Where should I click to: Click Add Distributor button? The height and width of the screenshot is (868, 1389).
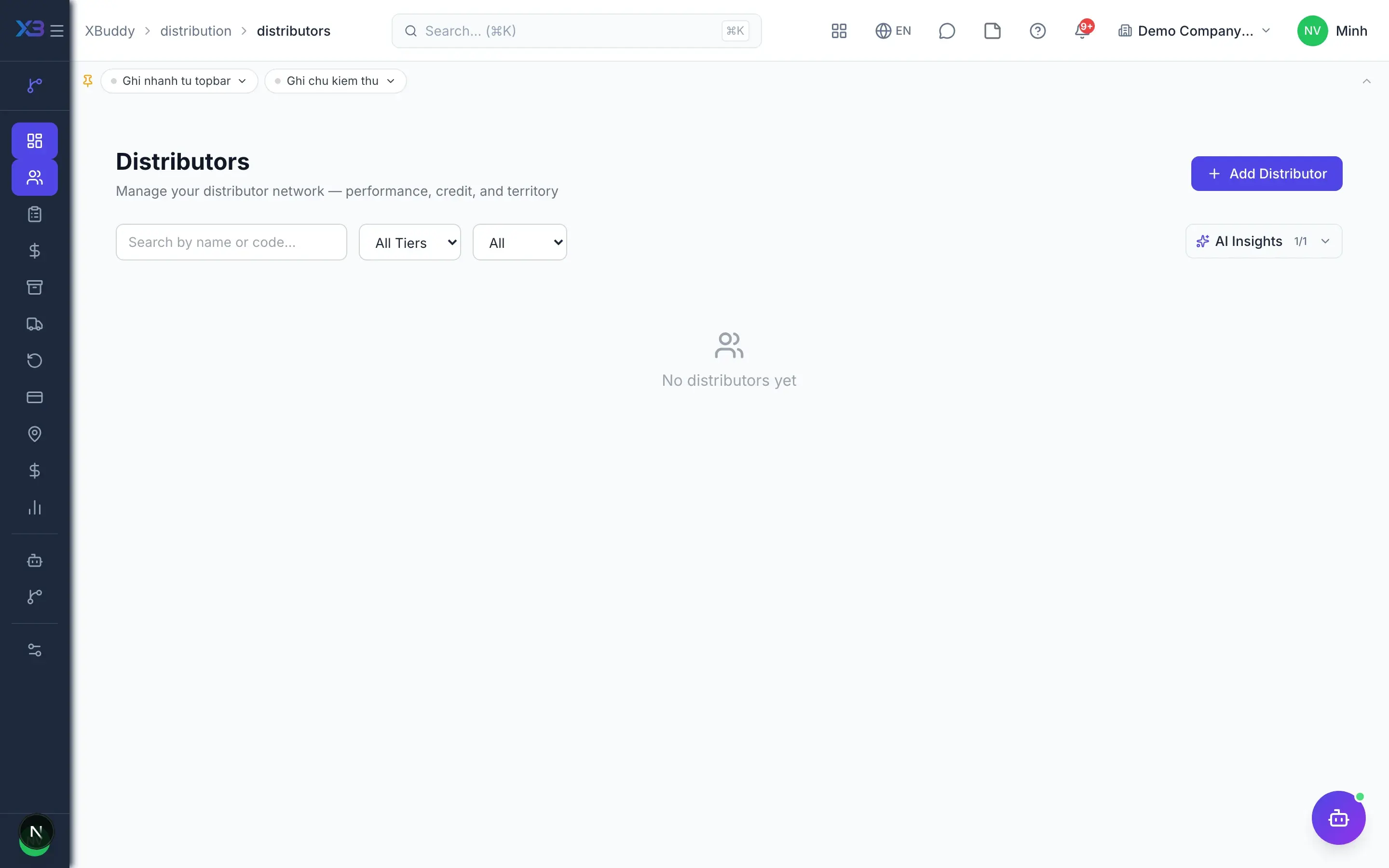[x=1267, y=174]
